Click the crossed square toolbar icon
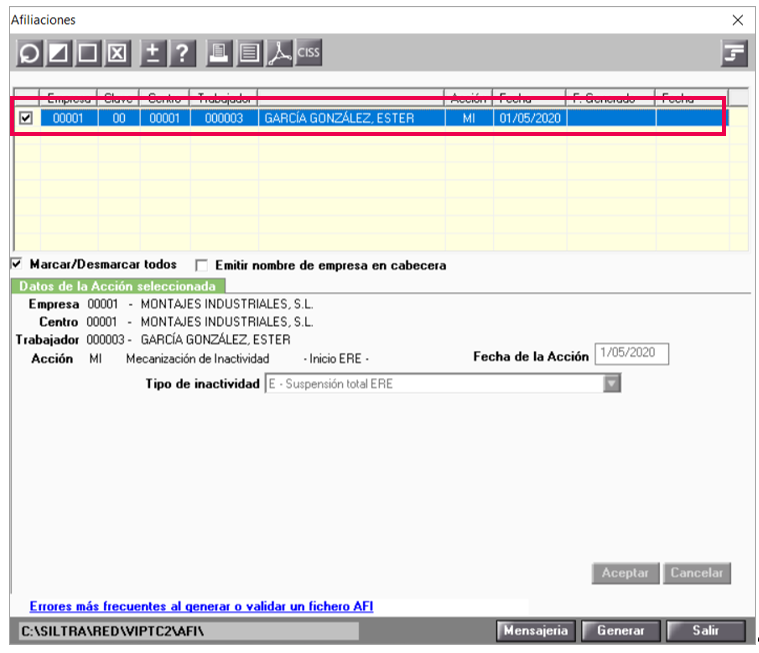Screen dimensions: 759x653 point(117,53)
